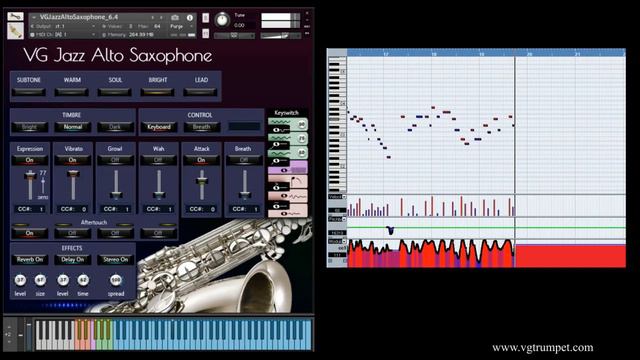Screen dimensions: 640x360
Task: Click the delay level knob
Action: click(63, 280)
